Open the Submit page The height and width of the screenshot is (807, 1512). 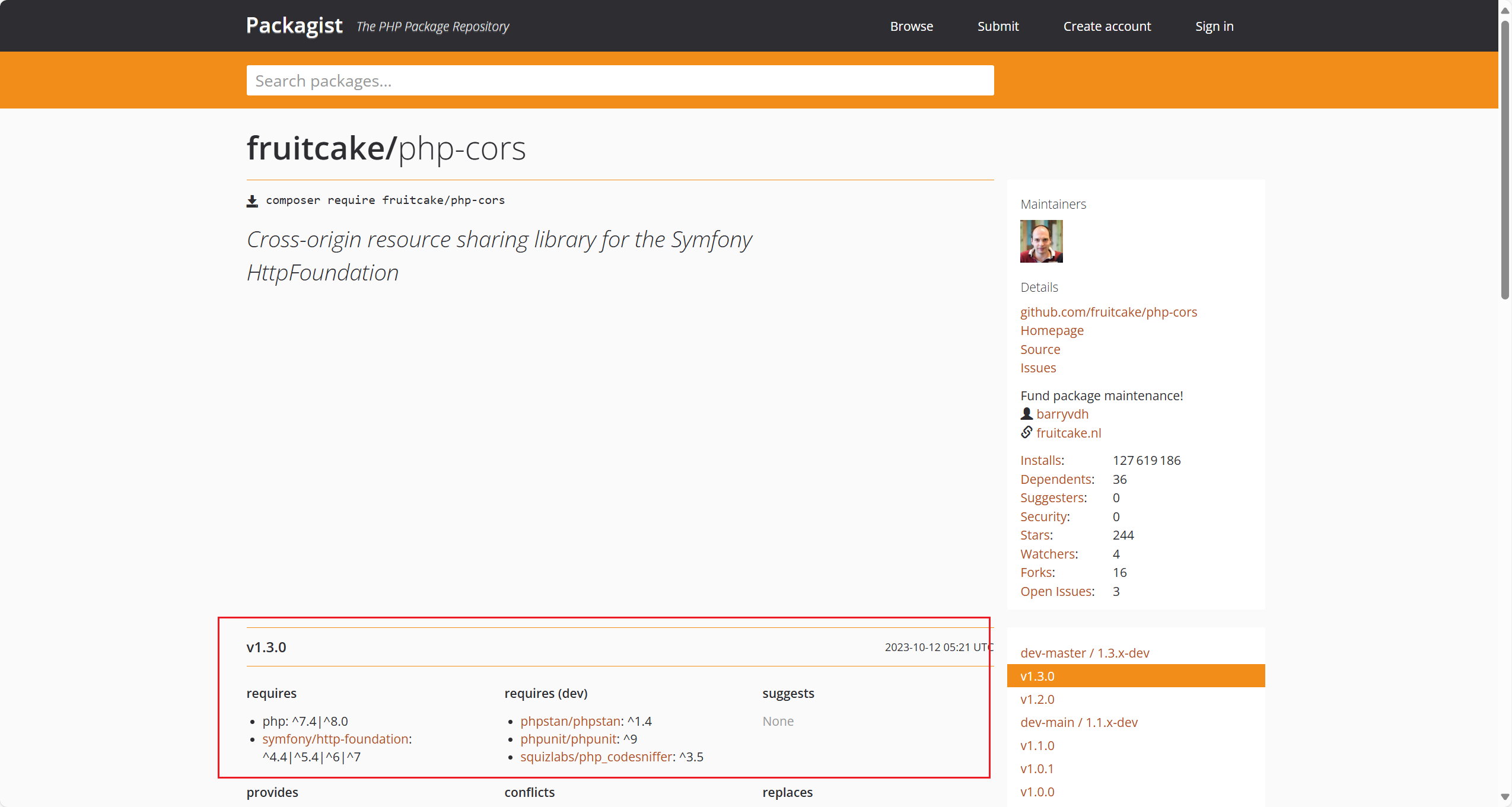pyautogui.click(x=998, y=26)
